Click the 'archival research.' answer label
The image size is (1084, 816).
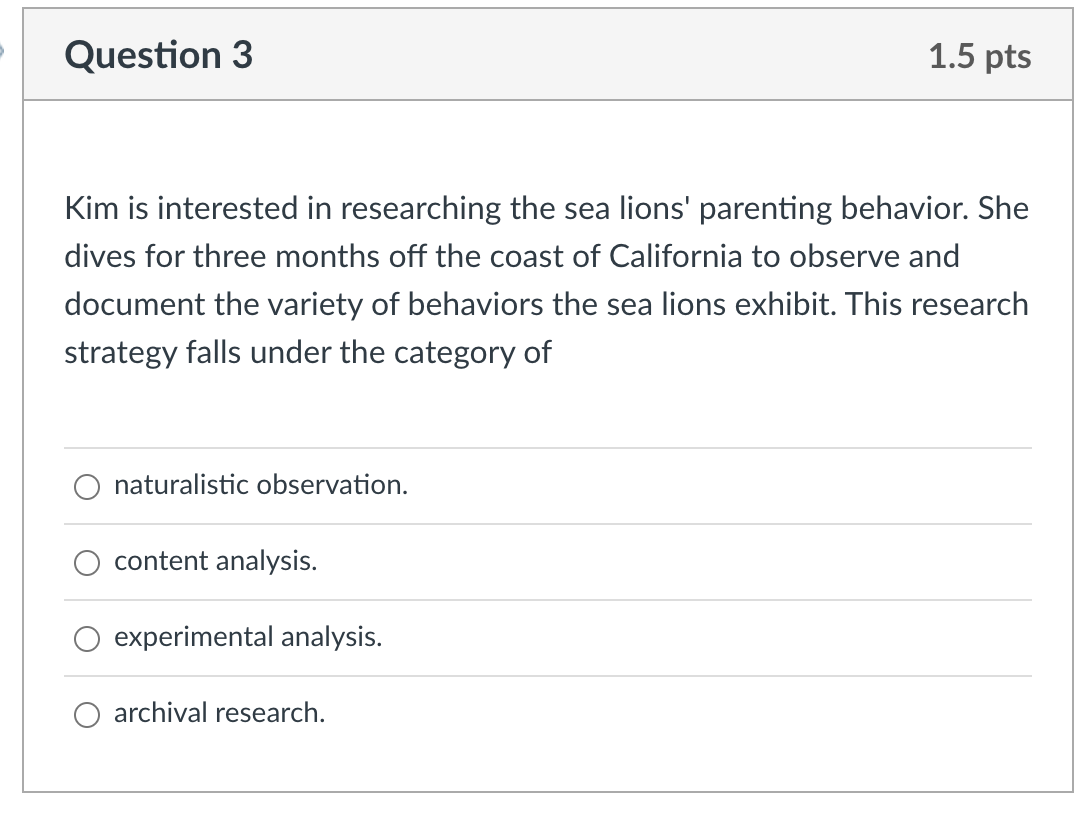point(219,714)
